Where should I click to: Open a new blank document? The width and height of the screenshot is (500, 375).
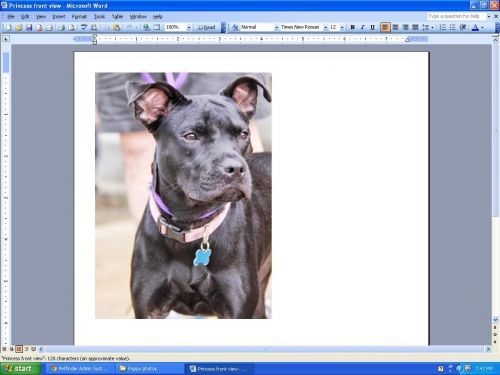[9, 27]
